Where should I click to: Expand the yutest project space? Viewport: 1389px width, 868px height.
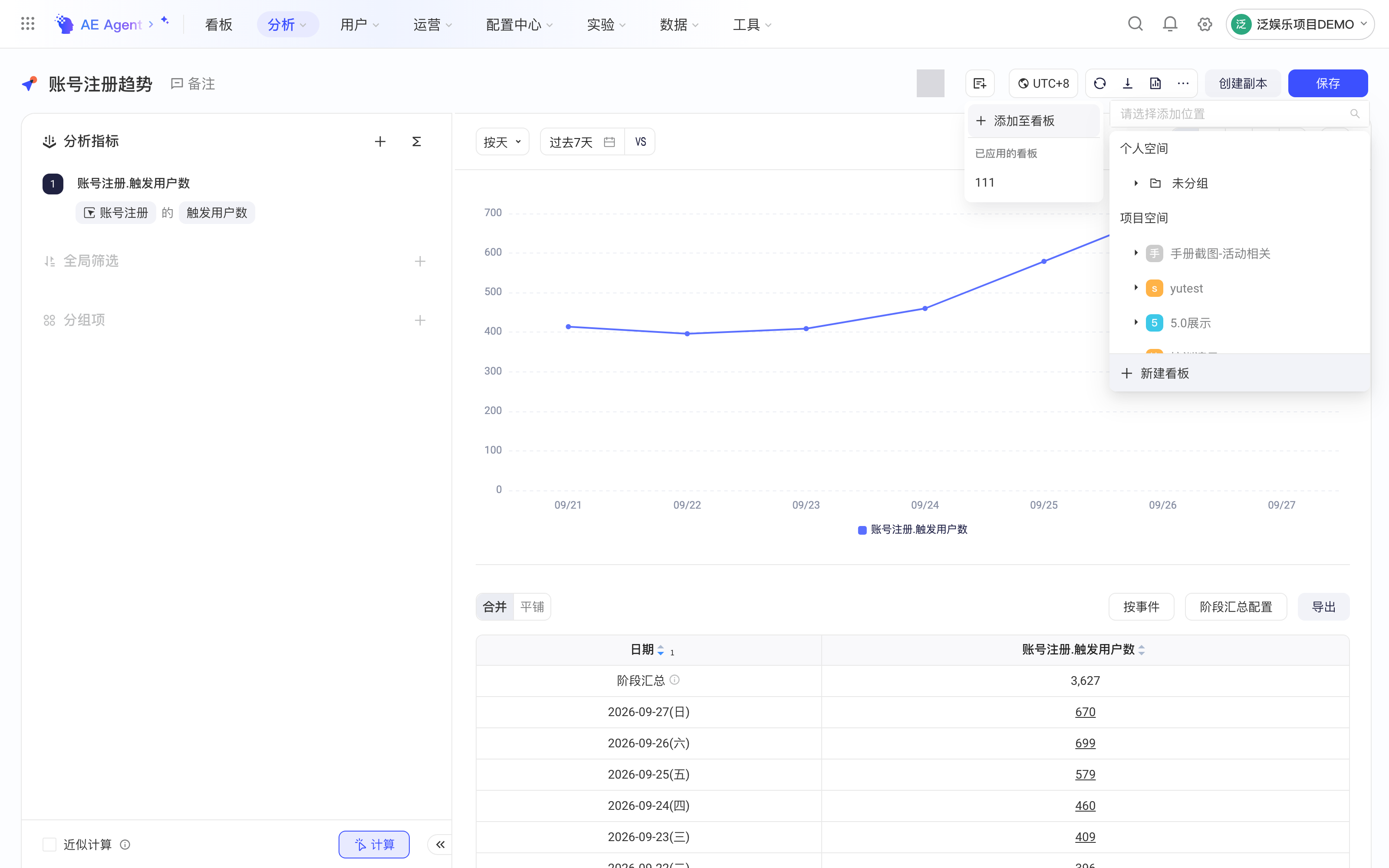click(x=1136, y=288)
